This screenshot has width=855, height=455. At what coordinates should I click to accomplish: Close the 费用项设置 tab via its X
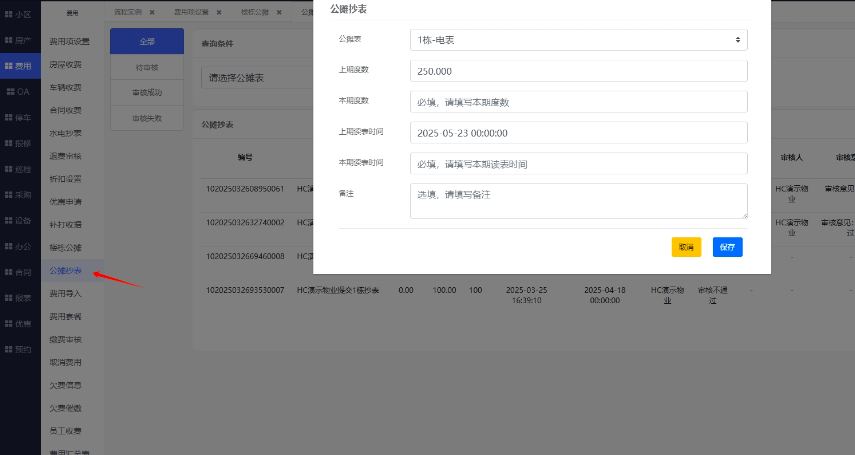(x=219, y=12)
